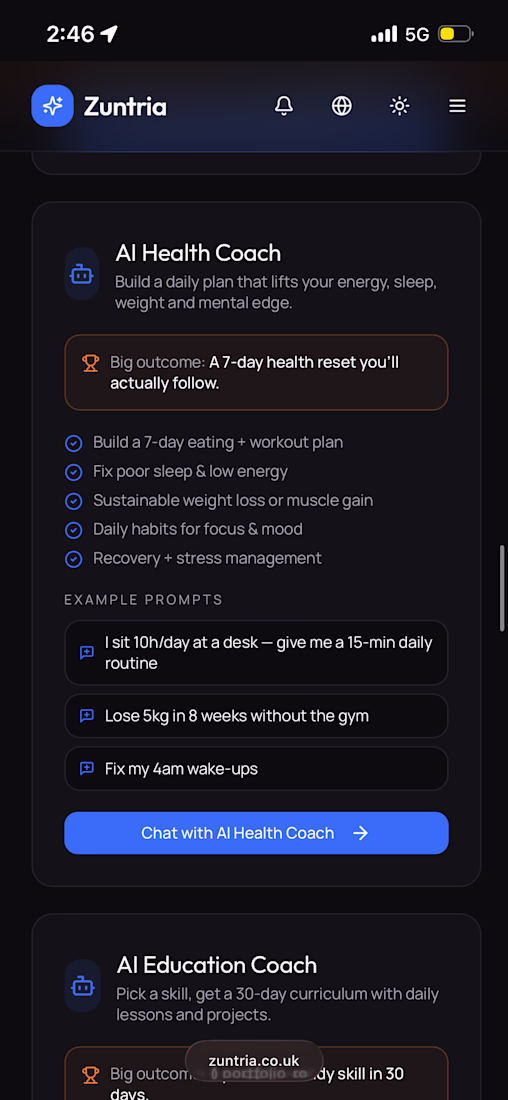Screen dimensions: 508x1100
Task: Select 'Lose 5kg in 8 weeks' prompt
Action: click(256, 716)
